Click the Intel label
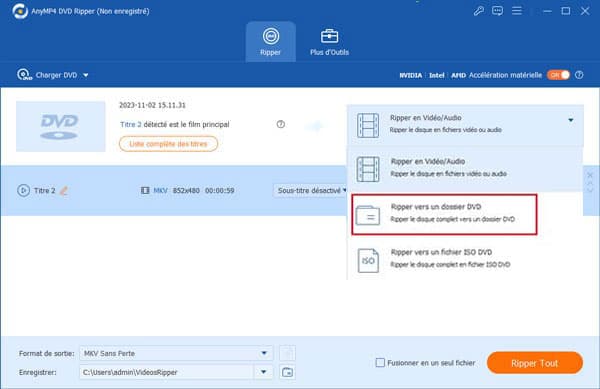600x389 pixels. pos(437,75)
